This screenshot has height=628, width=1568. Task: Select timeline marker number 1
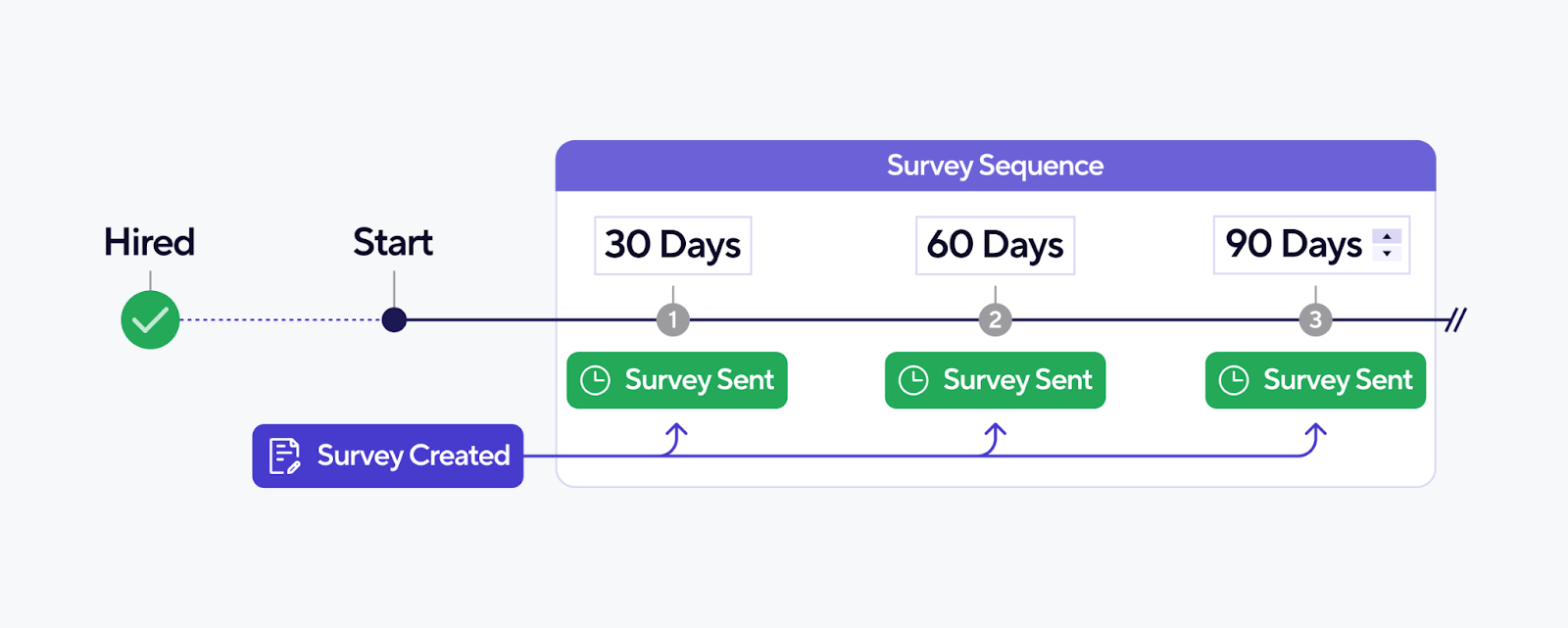point(672,319)
